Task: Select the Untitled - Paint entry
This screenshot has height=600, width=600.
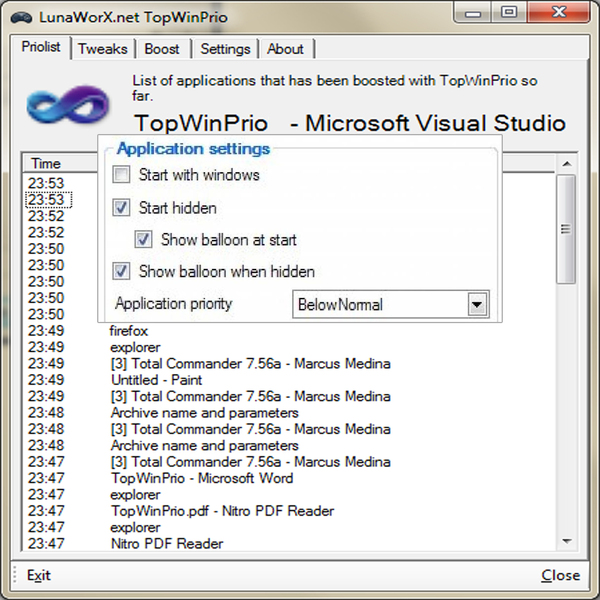Action: [x=156, y=380]
